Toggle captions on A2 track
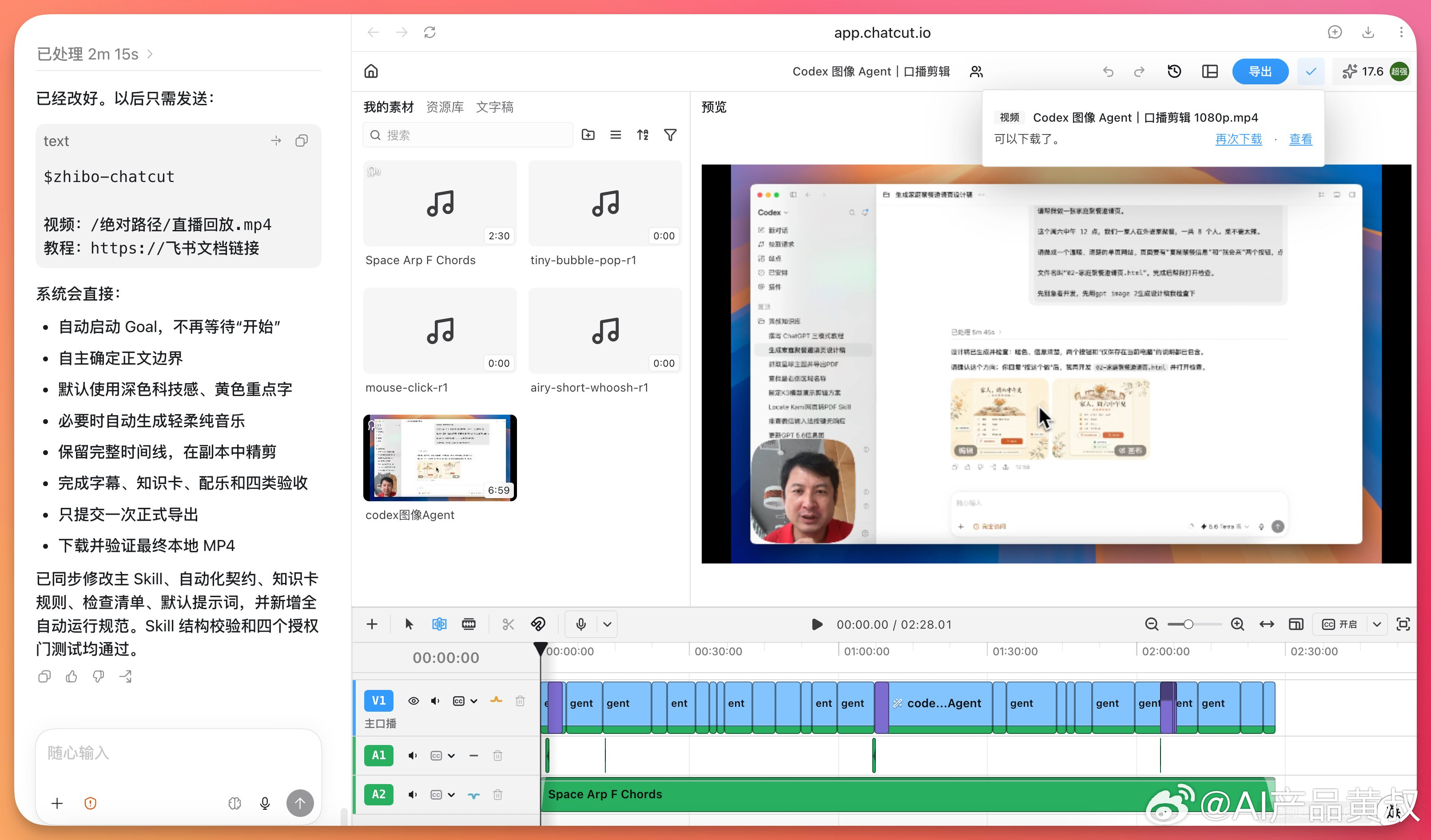 coord(436,795)
